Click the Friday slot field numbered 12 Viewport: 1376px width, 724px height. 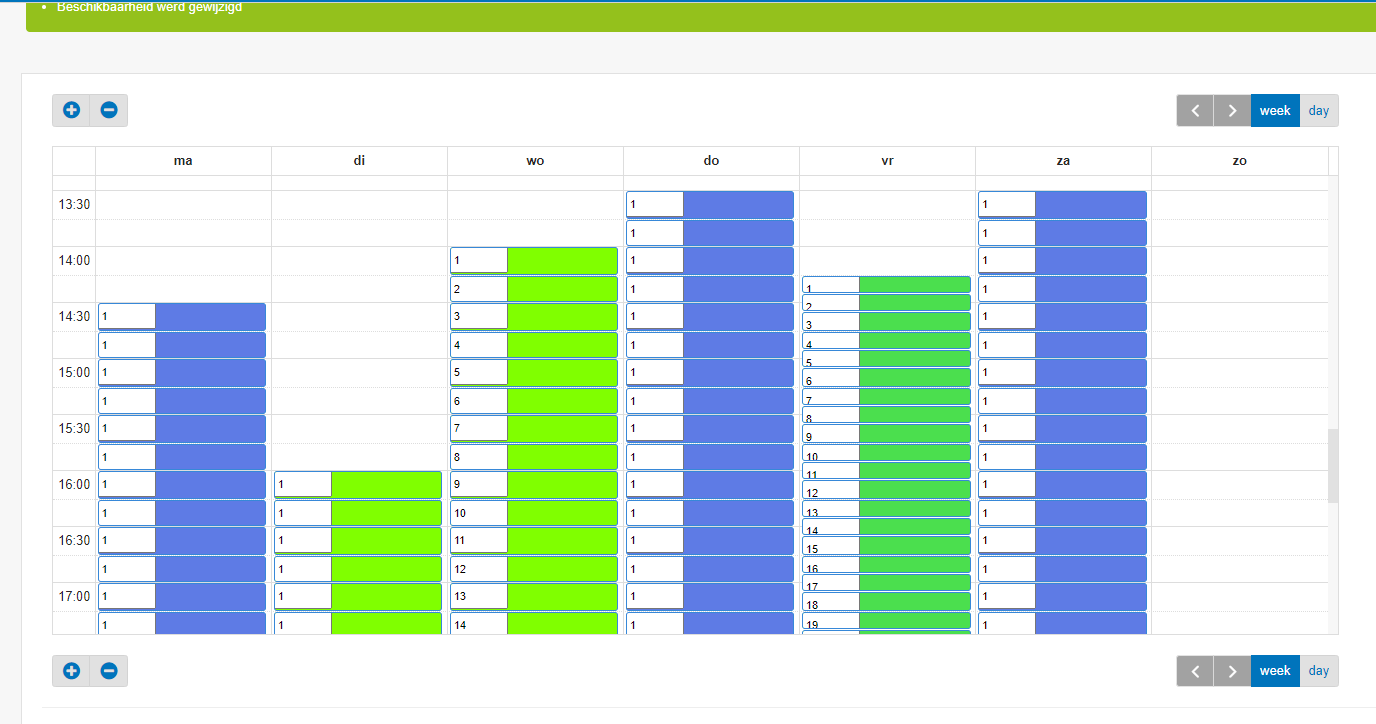pos(831,492)
